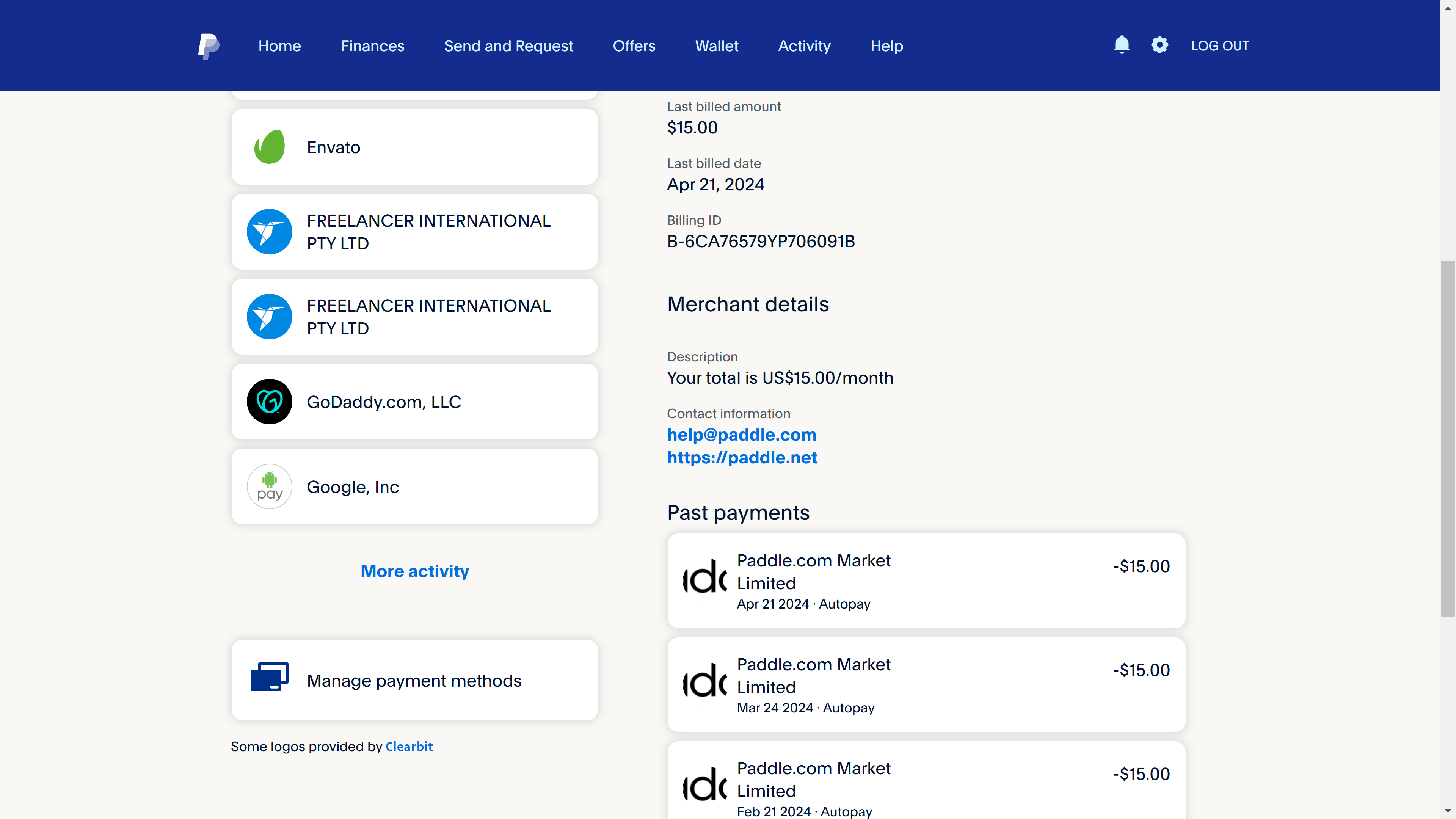Open the Activity page
Screen dimensions: 1456x819
[804, 46]
